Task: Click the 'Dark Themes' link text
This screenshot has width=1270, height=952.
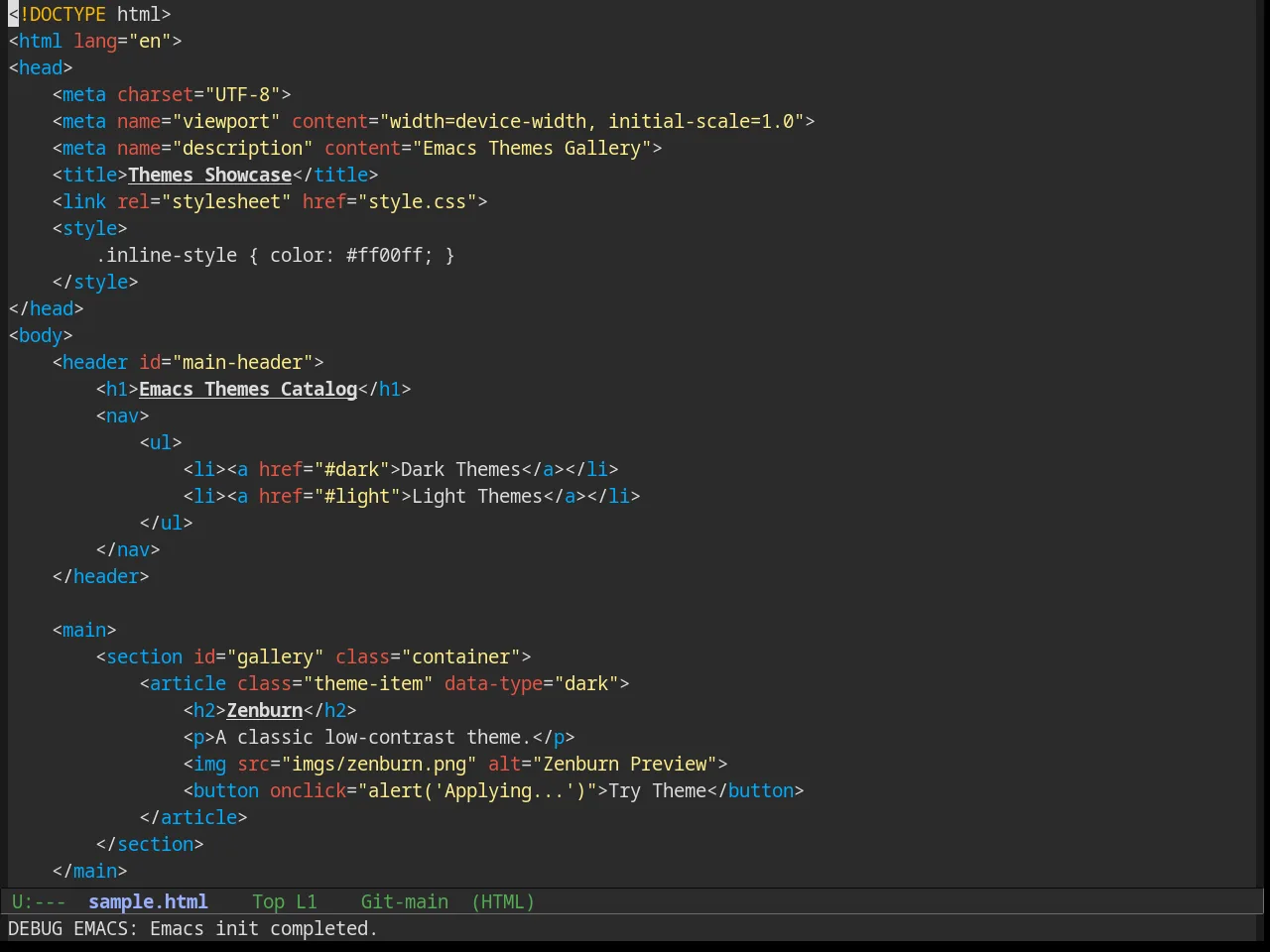Action: click(x=461, y=469)
